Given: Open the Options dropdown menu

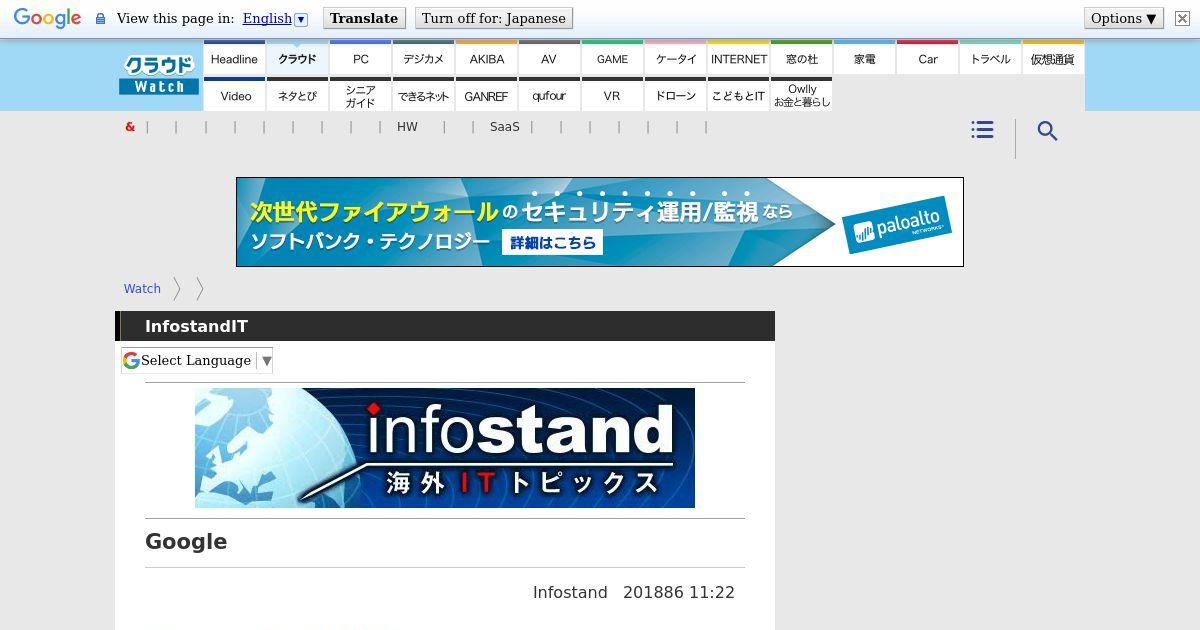Looking at the screenshot, I should [x=1123, y=19].
